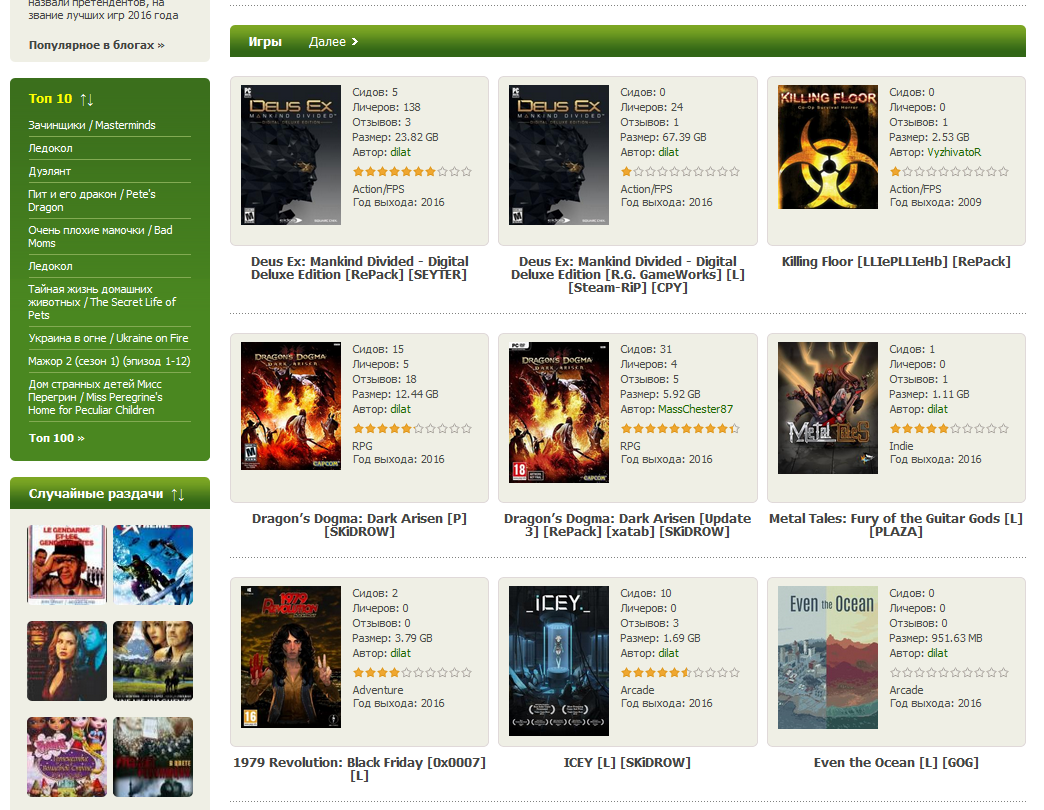The width and height of the screenshot is (1044, 810).
Task: Open snowboard extreme random torrent poster
Action: click(x=153, y=564)
